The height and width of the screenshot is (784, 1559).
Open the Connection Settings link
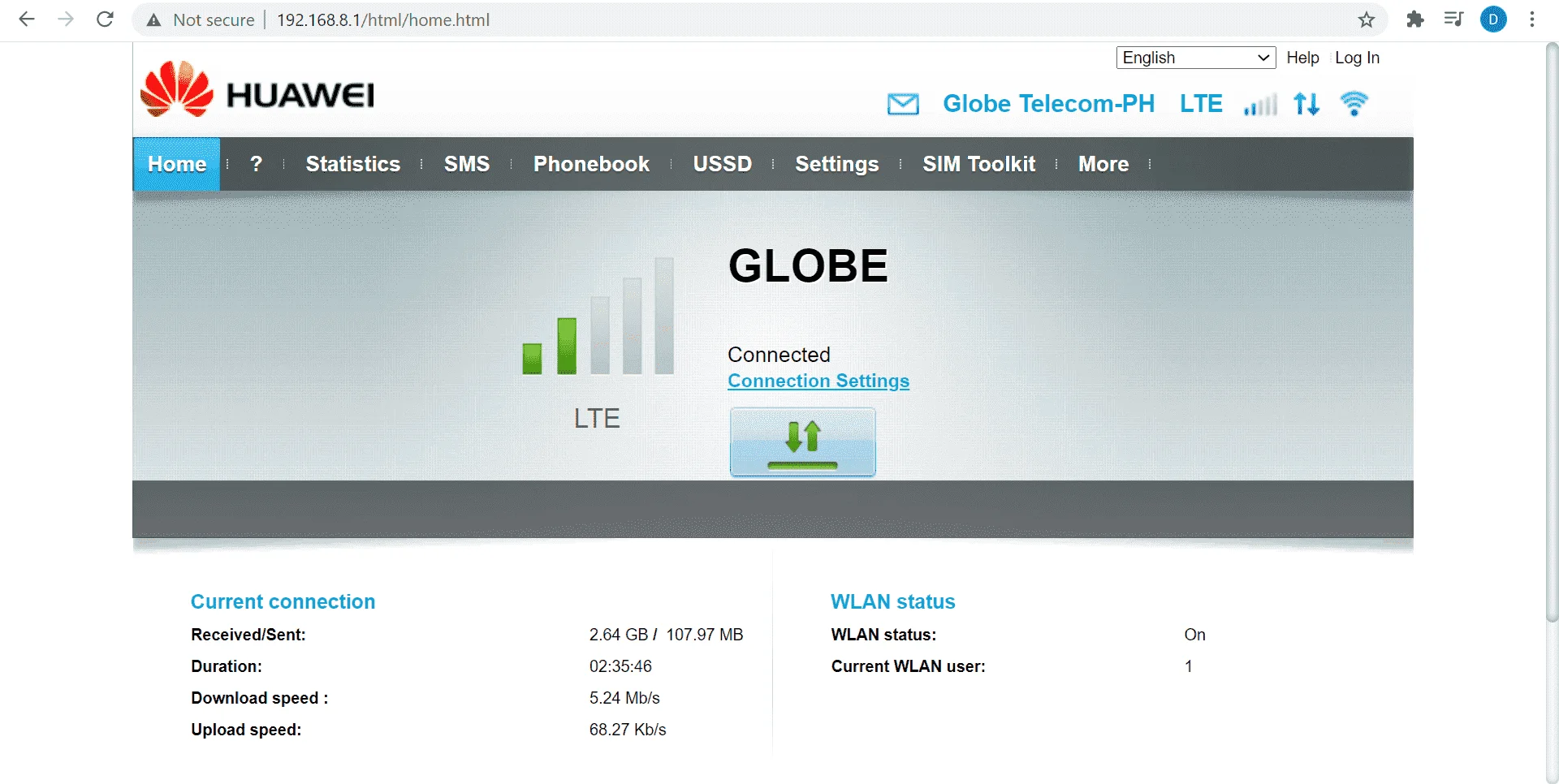[818, 381]
